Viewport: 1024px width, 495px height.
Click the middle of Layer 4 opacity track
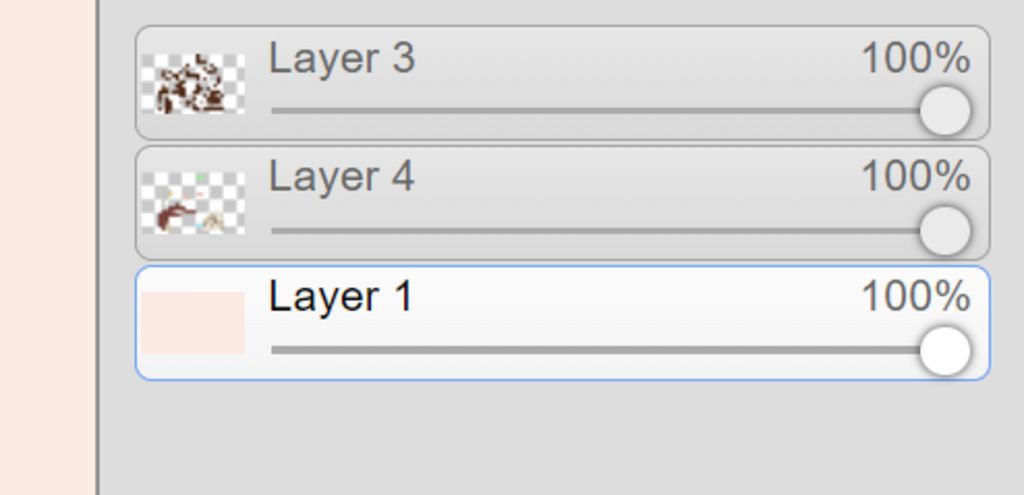coord(596,231)
